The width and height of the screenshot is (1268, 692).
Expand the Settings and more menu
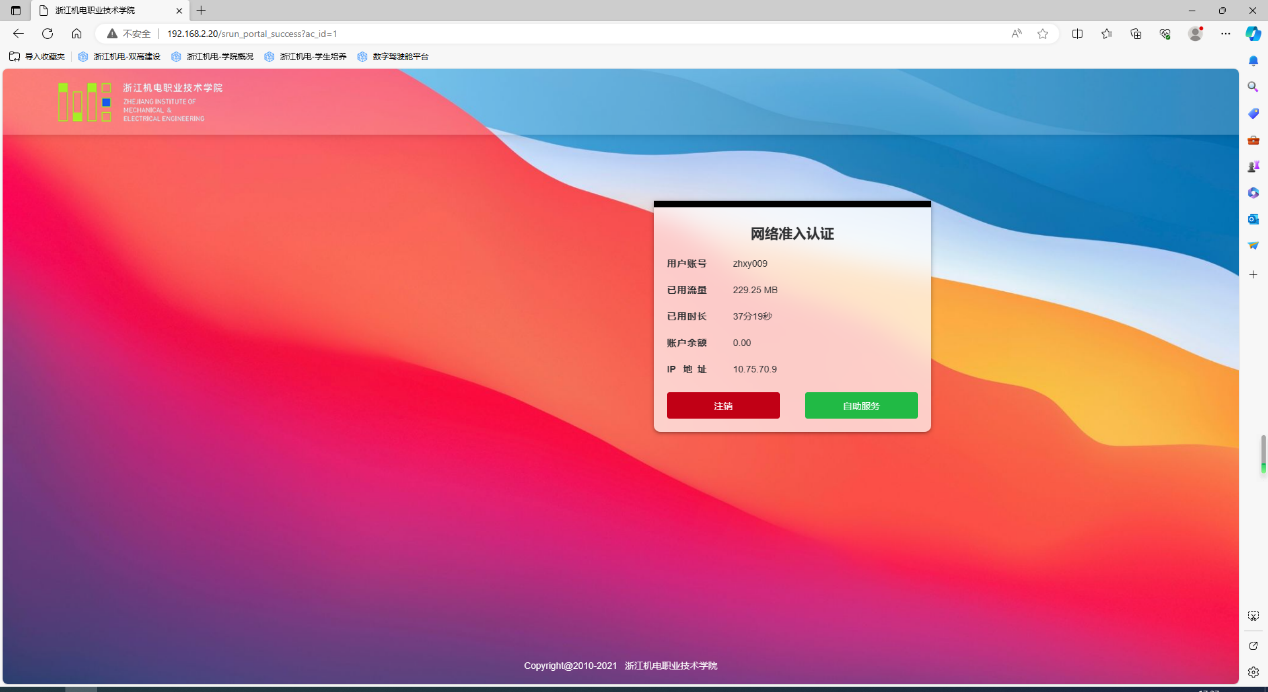[x=1225, y=33]
